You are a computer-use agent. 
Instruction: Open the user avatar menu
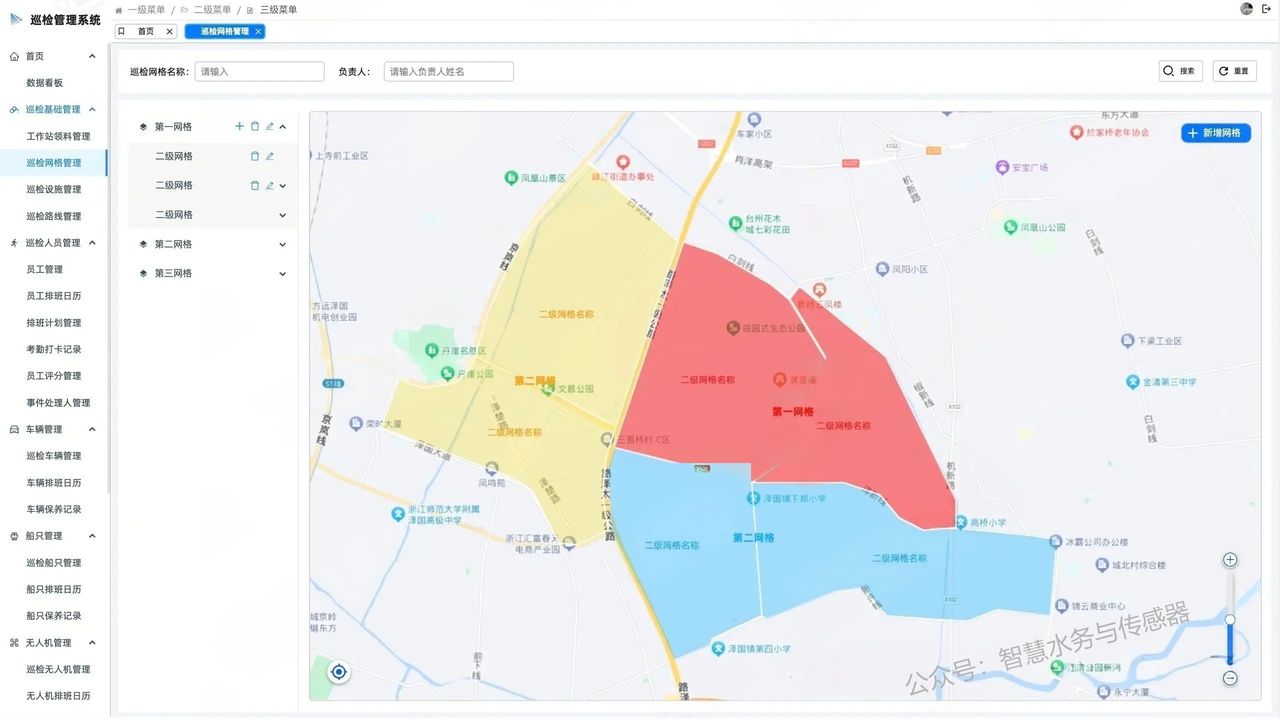point(1246,9)
